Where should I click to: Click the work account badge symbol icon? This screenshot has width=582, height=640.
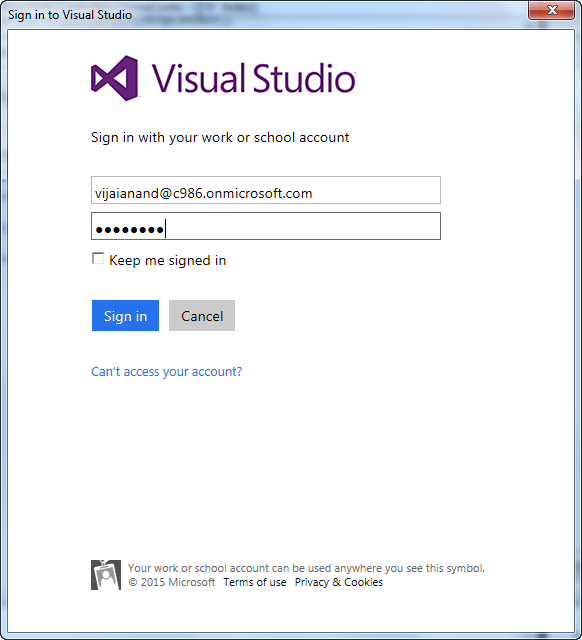(106, 575)
